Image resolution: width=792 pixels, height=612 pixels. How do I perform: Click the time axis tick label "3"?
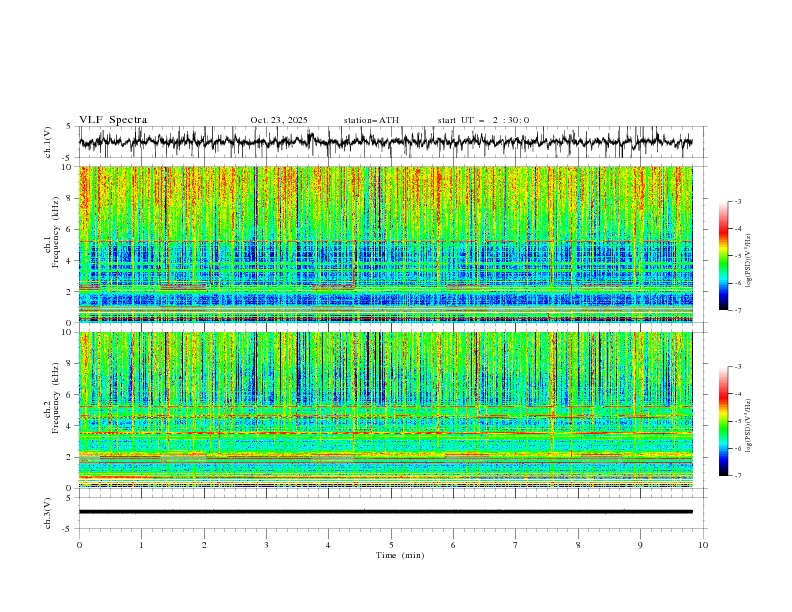266,545
